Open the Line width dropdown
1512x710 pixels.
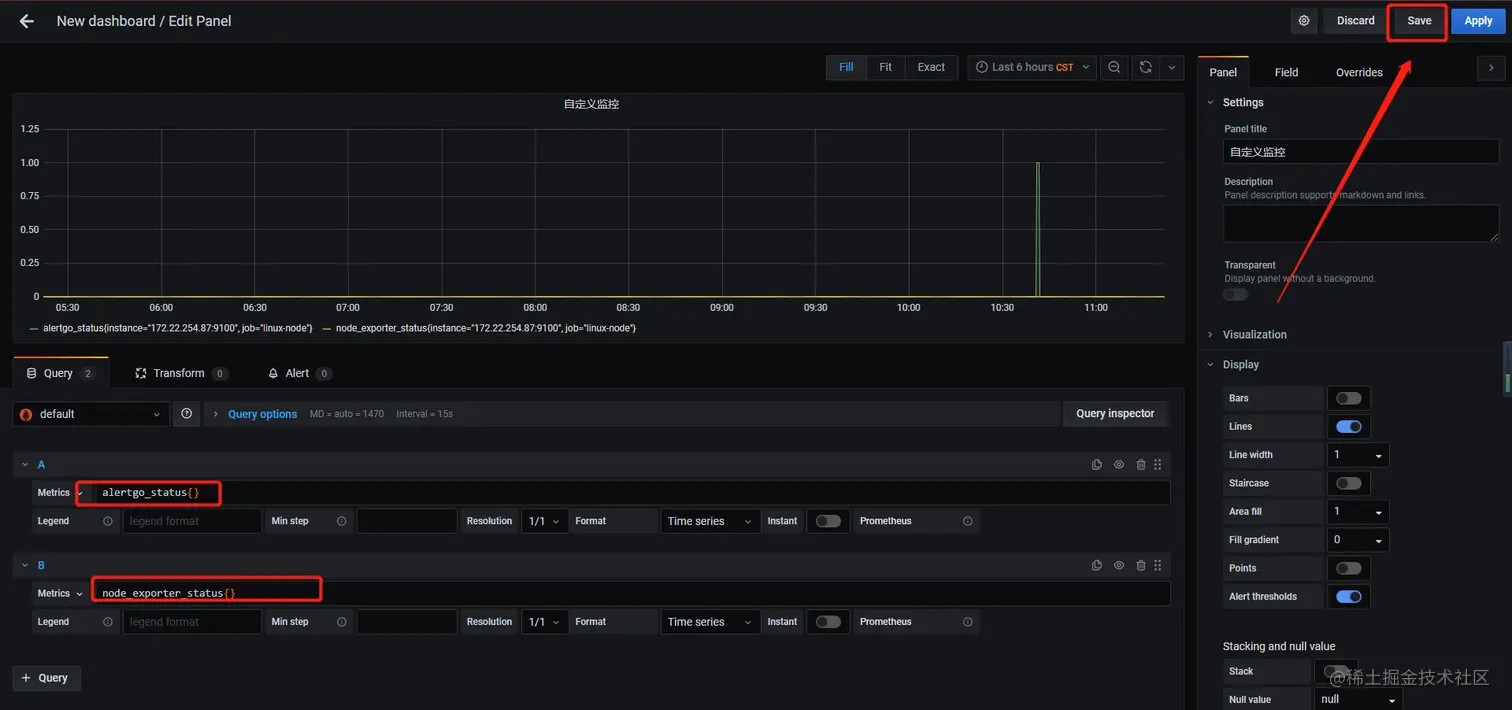click(x=1358, y=455)
